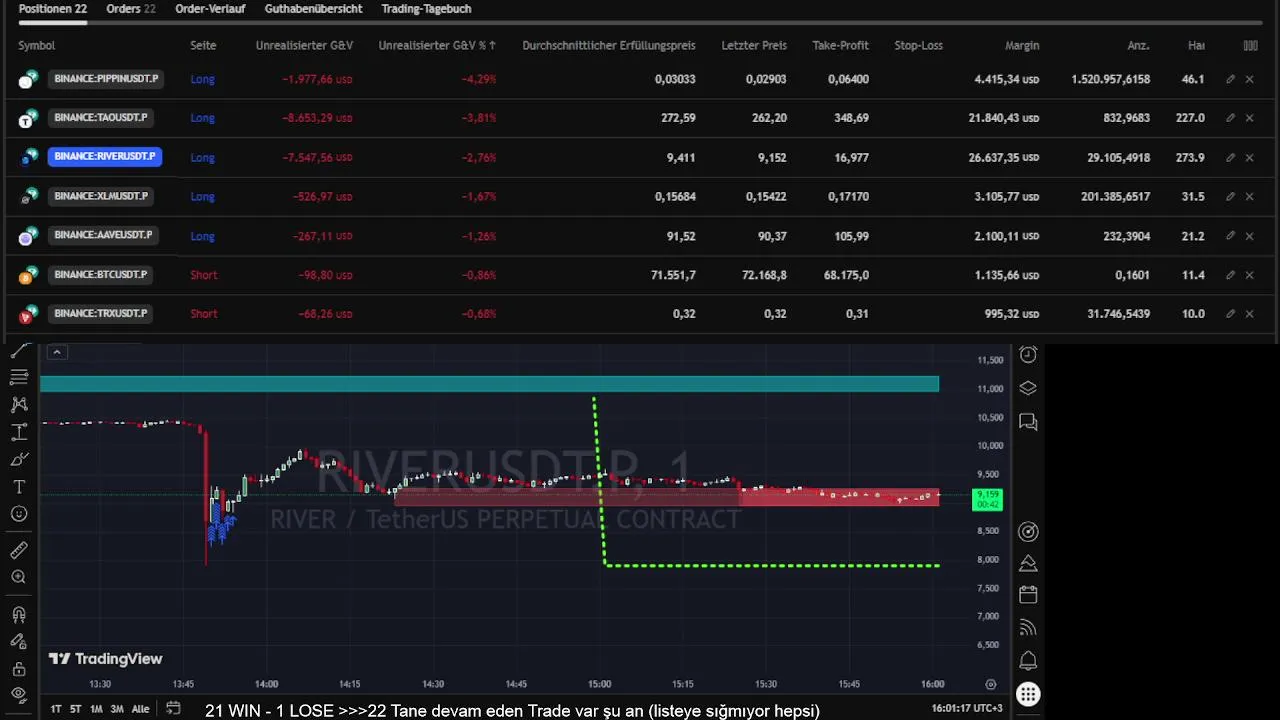Select the ruler measure tool
Image resolution: width=1280 pixels, height=720 pixels.
click(19, 550)
